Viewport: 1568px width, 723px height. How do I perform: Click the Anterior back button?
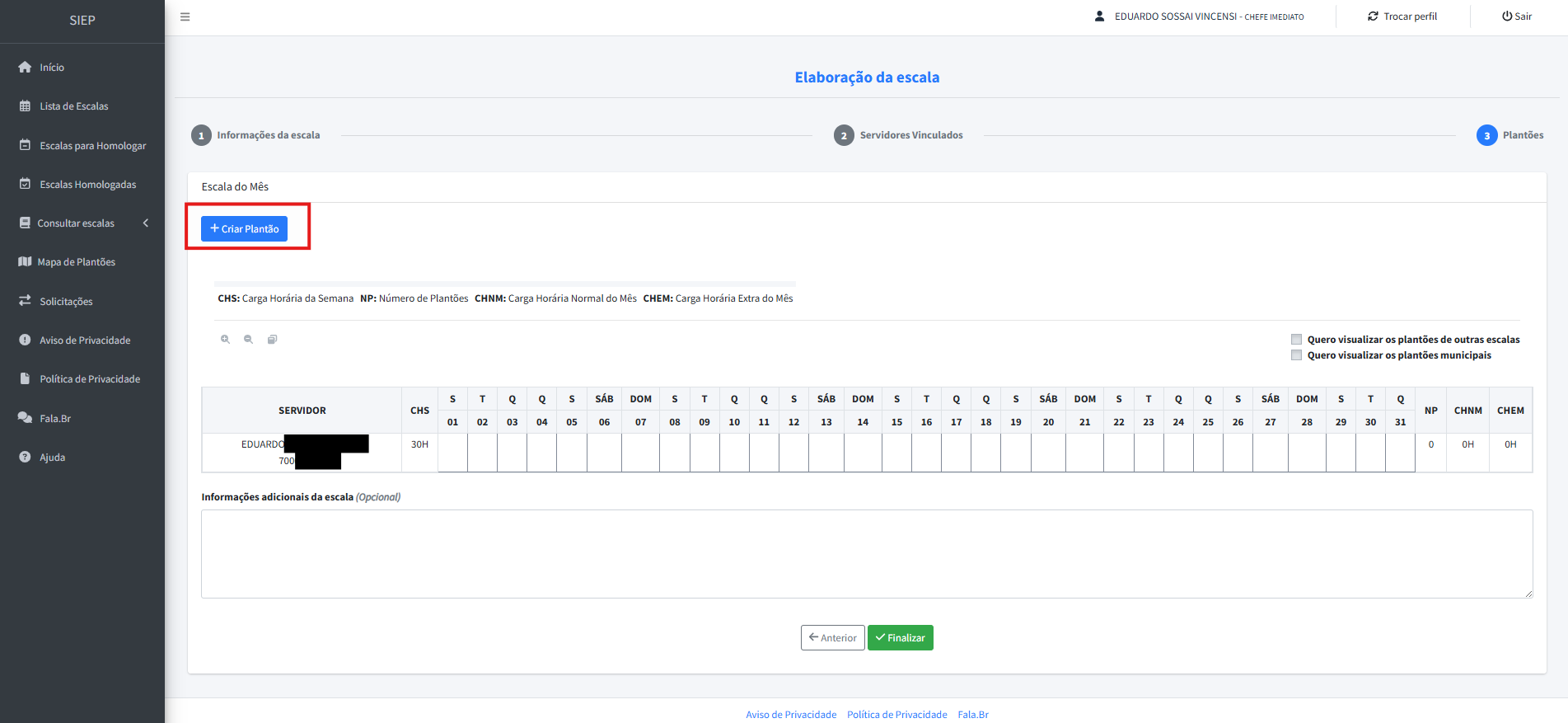[832, 638]
